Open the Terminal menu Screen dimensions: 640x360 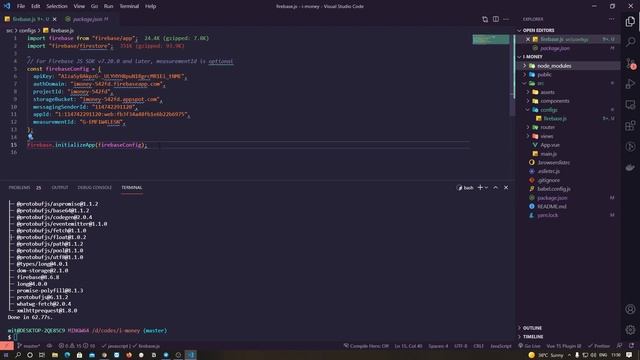[x=129, y=6]
